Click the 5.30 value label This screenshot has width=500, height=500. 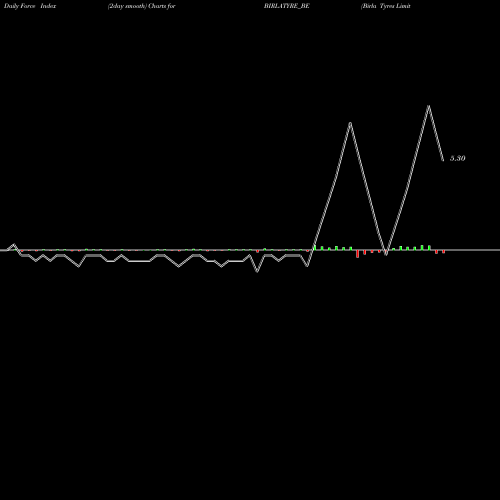pyautogui.click(x=457, y=158)
